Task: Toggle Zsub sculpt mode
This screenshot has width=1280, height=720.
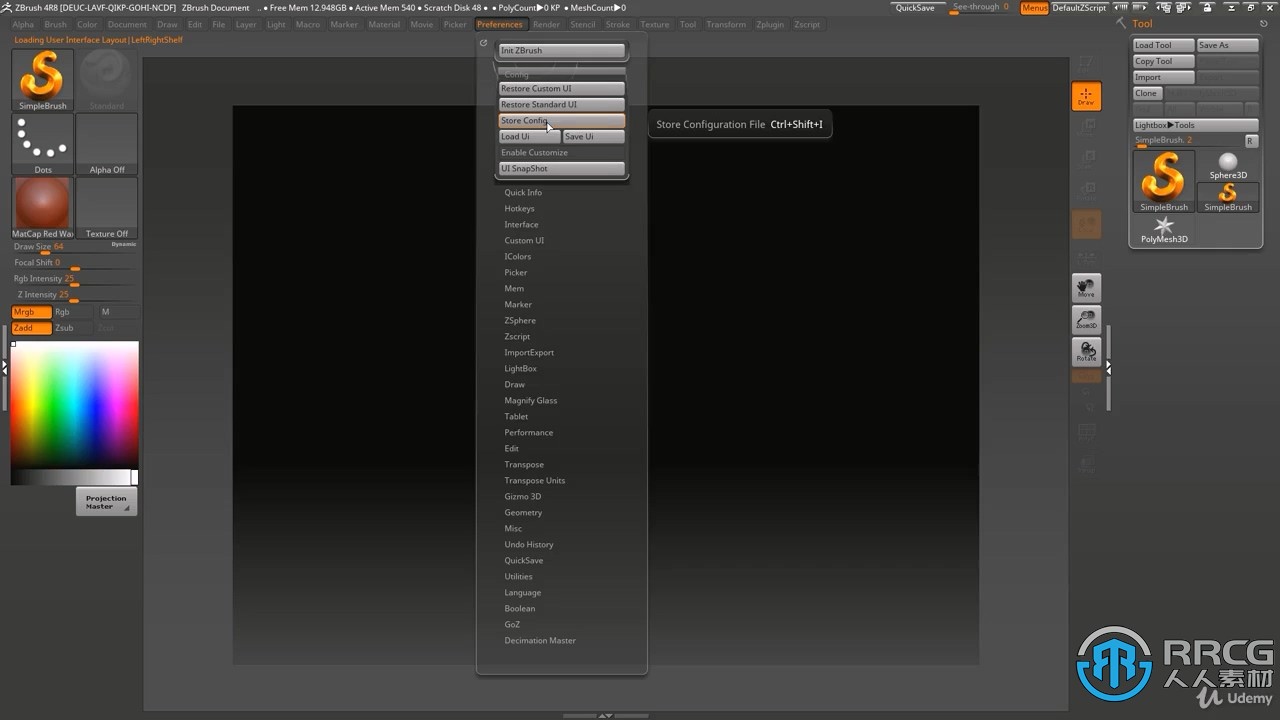Action: 72,328
